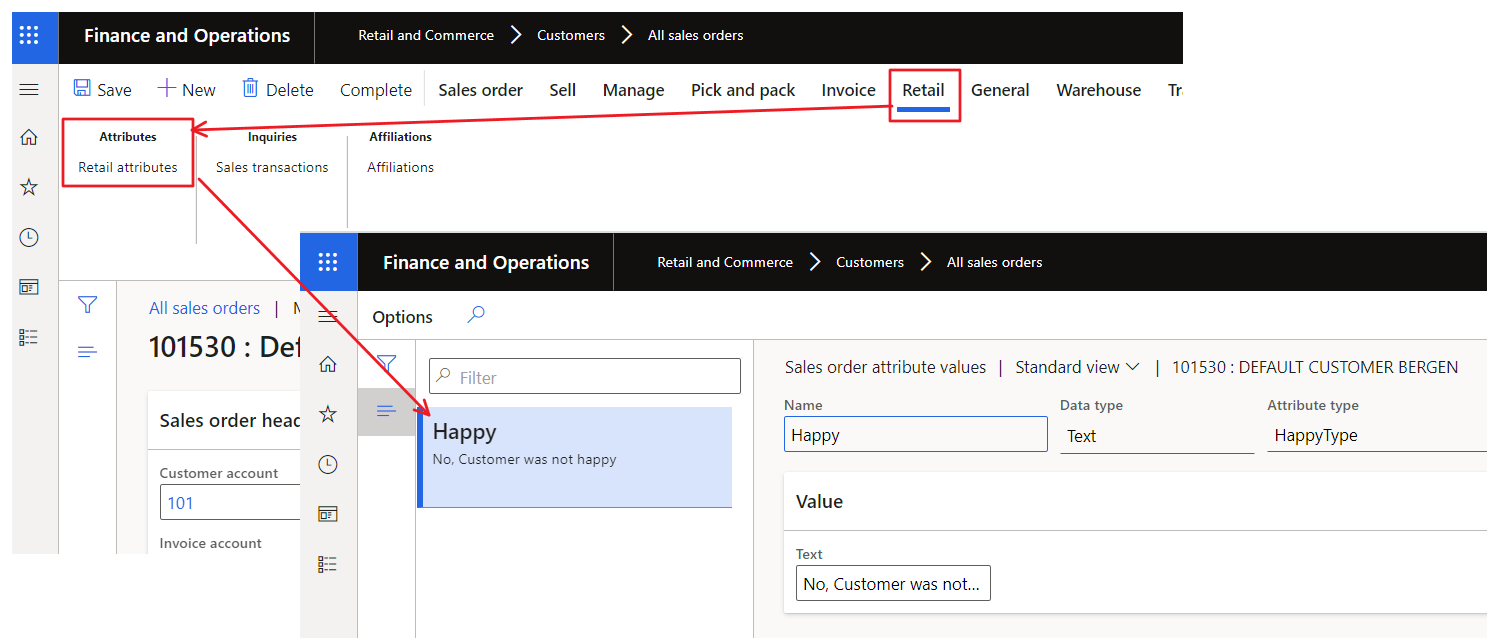Switch to the Retail tab
The height and width of the screenshot is (638, 1501).
click(x=923, y=90)
